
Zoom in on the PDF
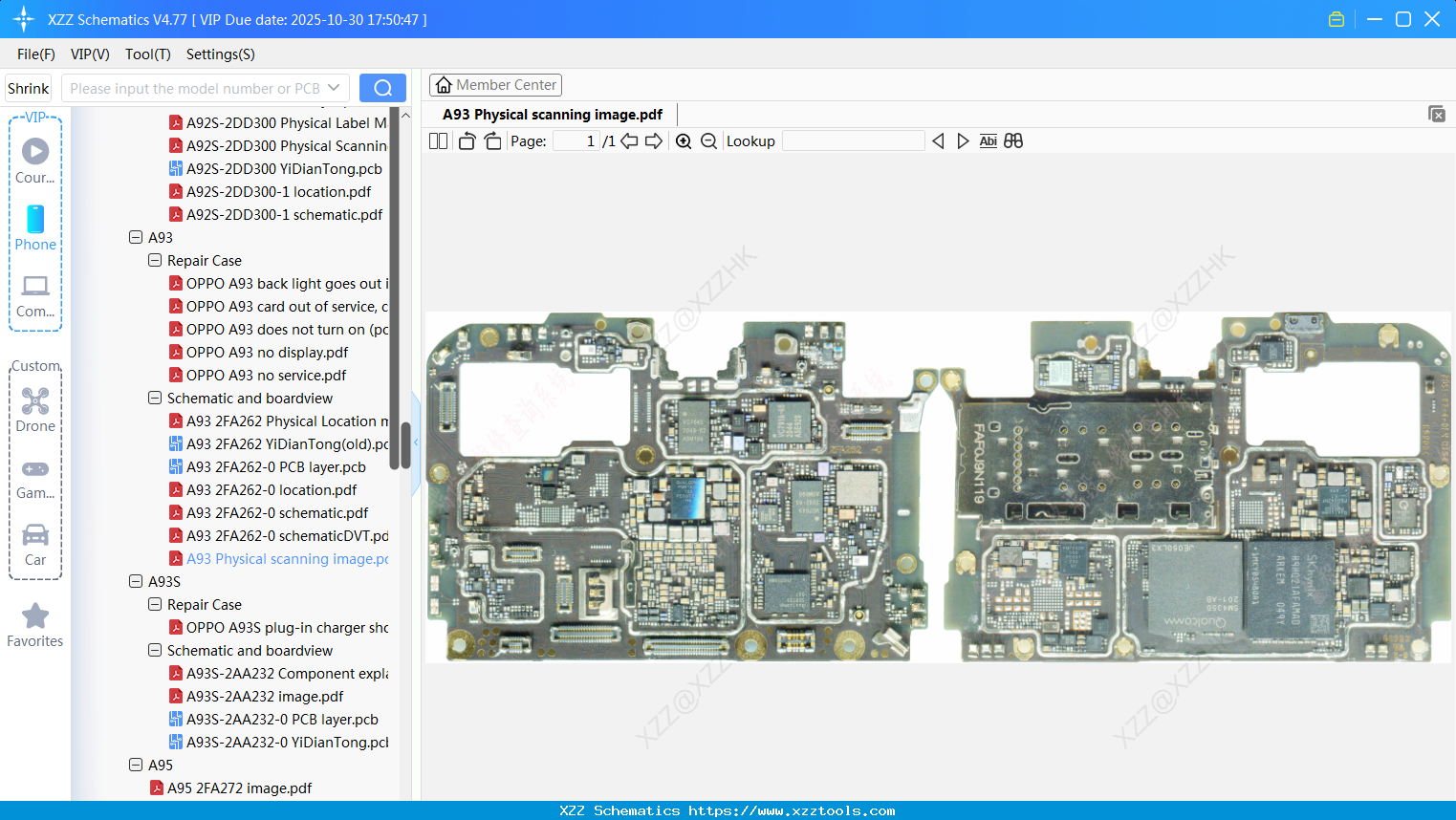coord(684,140)
